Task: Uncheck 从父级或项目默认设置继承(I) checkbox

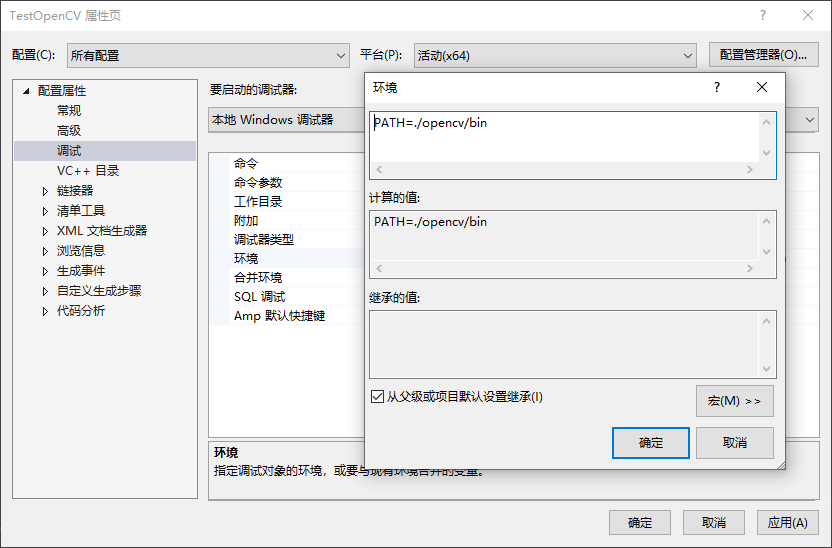Action: point(377,396)
